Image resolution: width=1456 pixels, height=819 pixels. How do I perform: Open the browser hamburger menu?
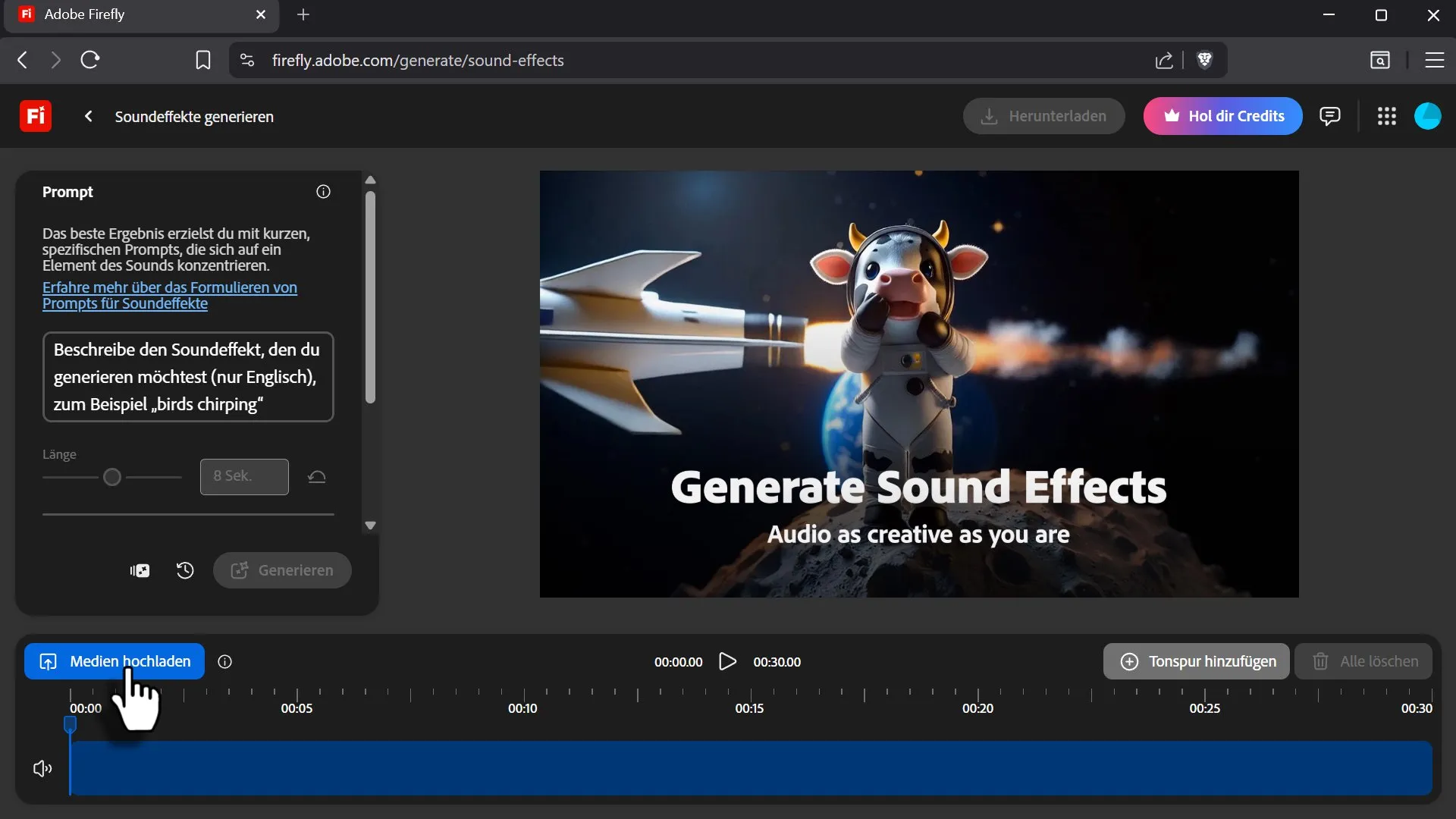click(1434, 60)
